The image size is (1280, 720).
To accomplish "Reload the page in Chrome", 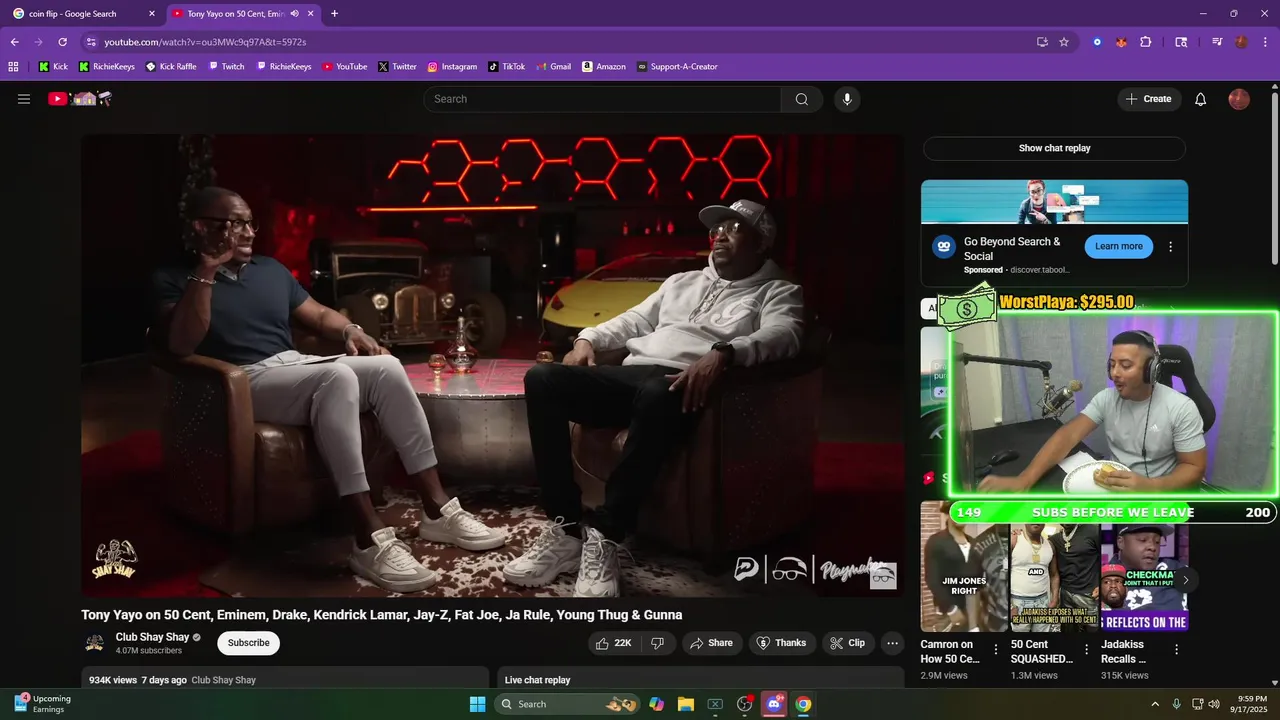I will [62, 42].
